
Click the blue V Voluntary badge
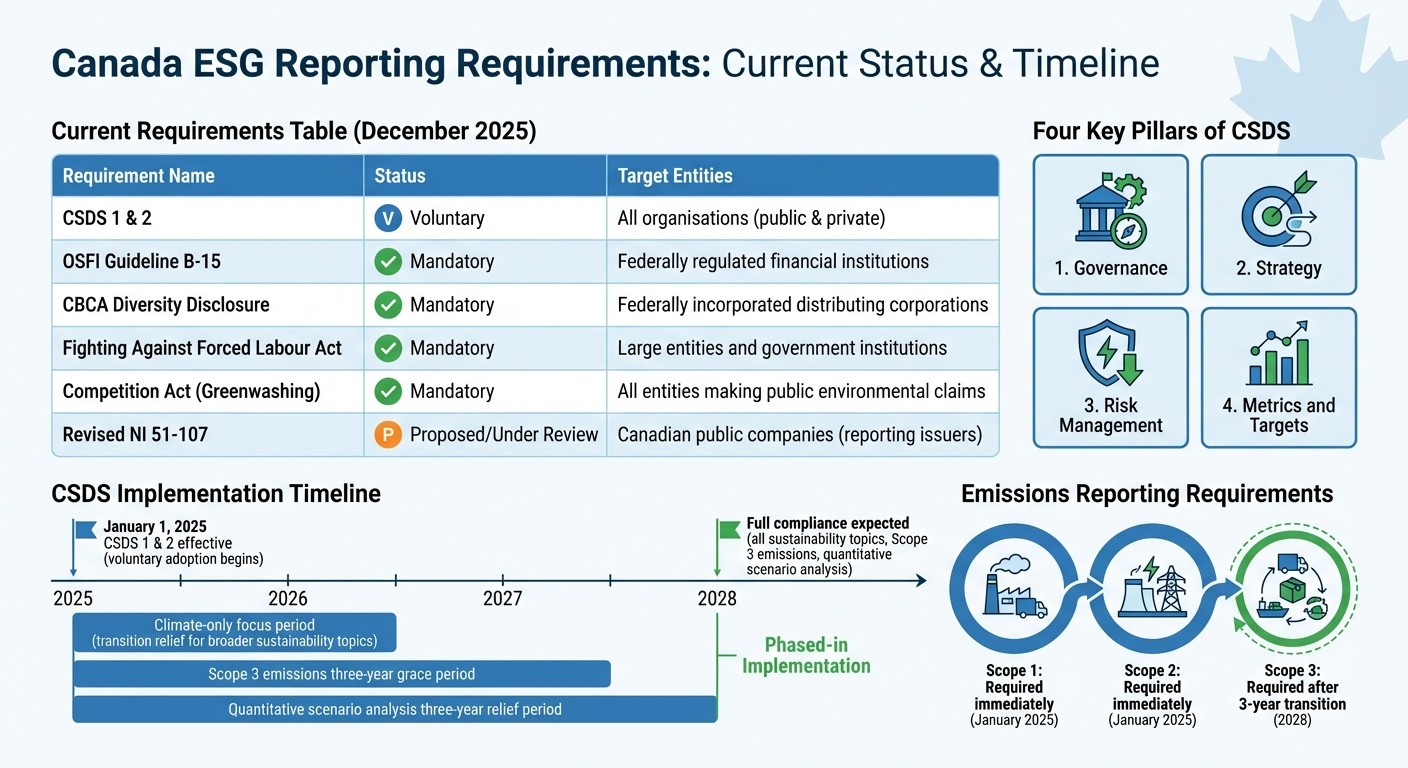point(387,218)
